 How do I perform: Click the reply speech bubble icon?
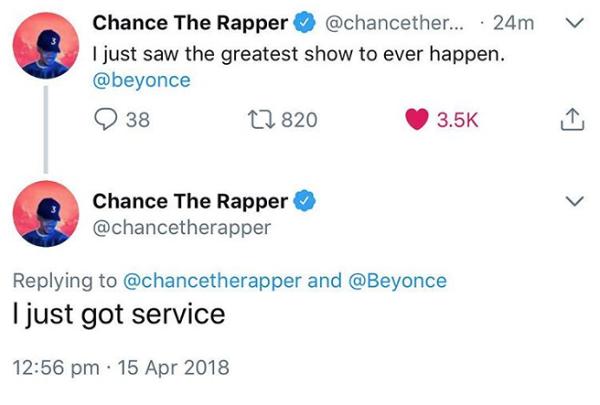(x=105, y=120)
